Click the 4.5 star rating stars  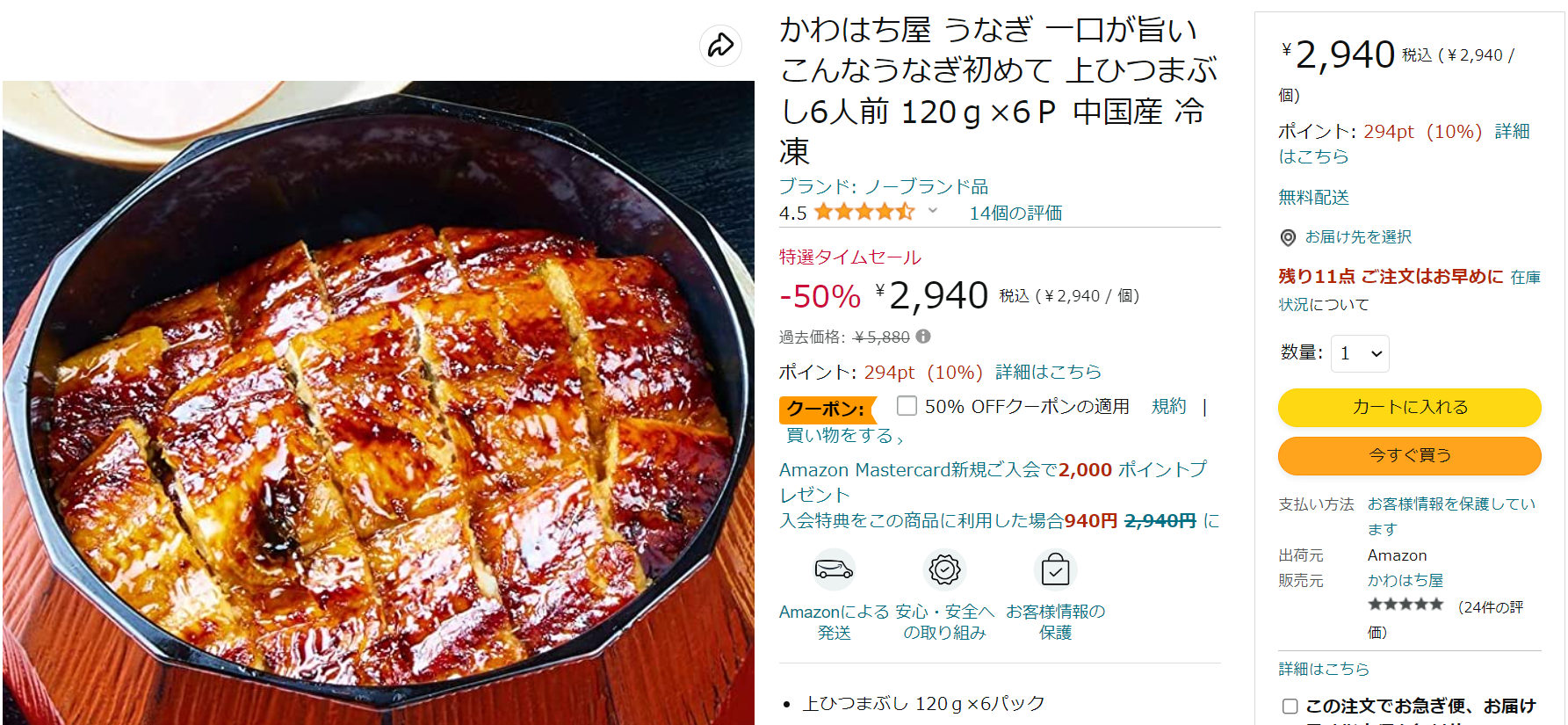[864, 212]
